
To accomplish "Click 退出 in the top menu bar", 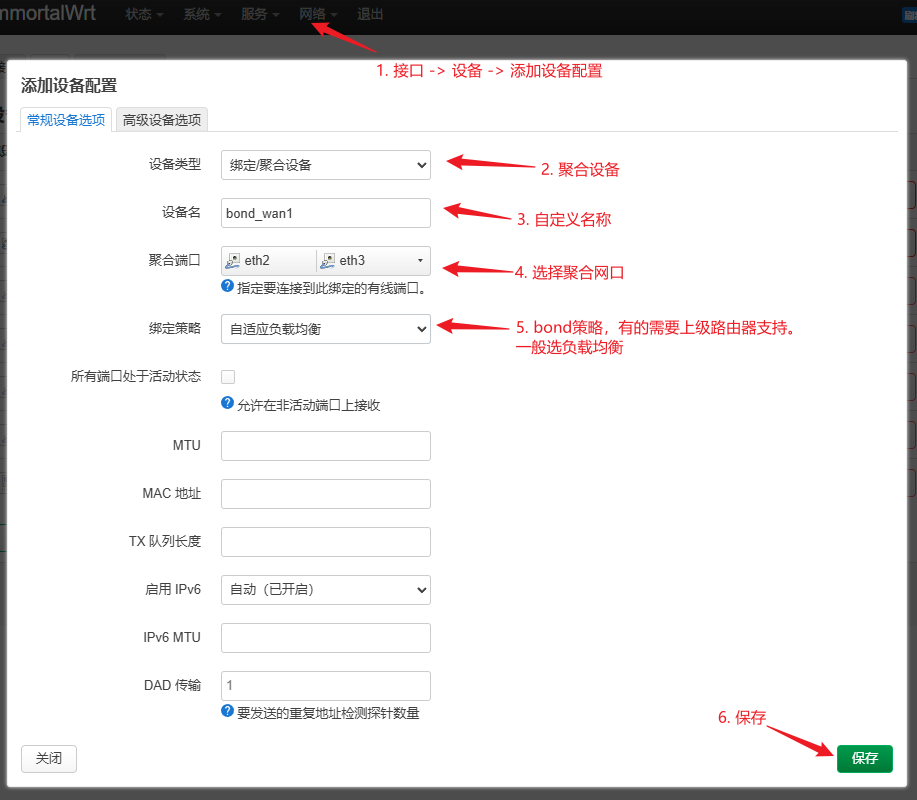I will point(369,15).
